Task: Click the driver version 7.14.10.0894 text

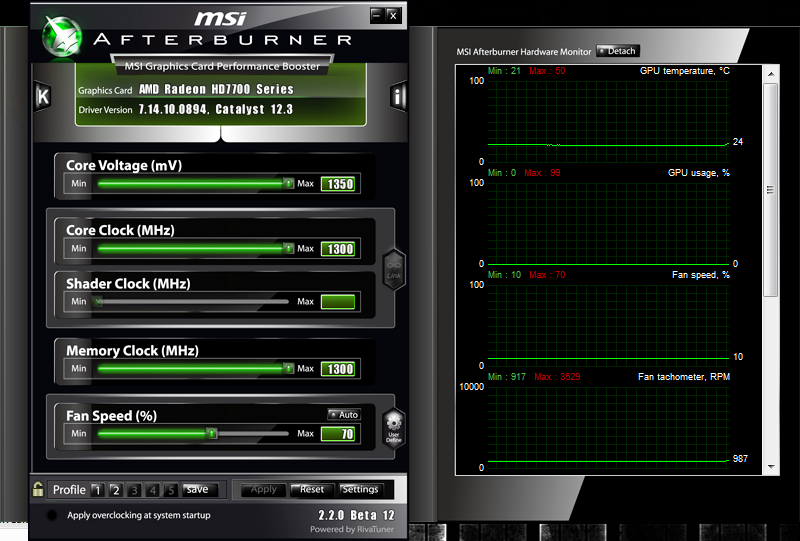Action: pos(173,109)
